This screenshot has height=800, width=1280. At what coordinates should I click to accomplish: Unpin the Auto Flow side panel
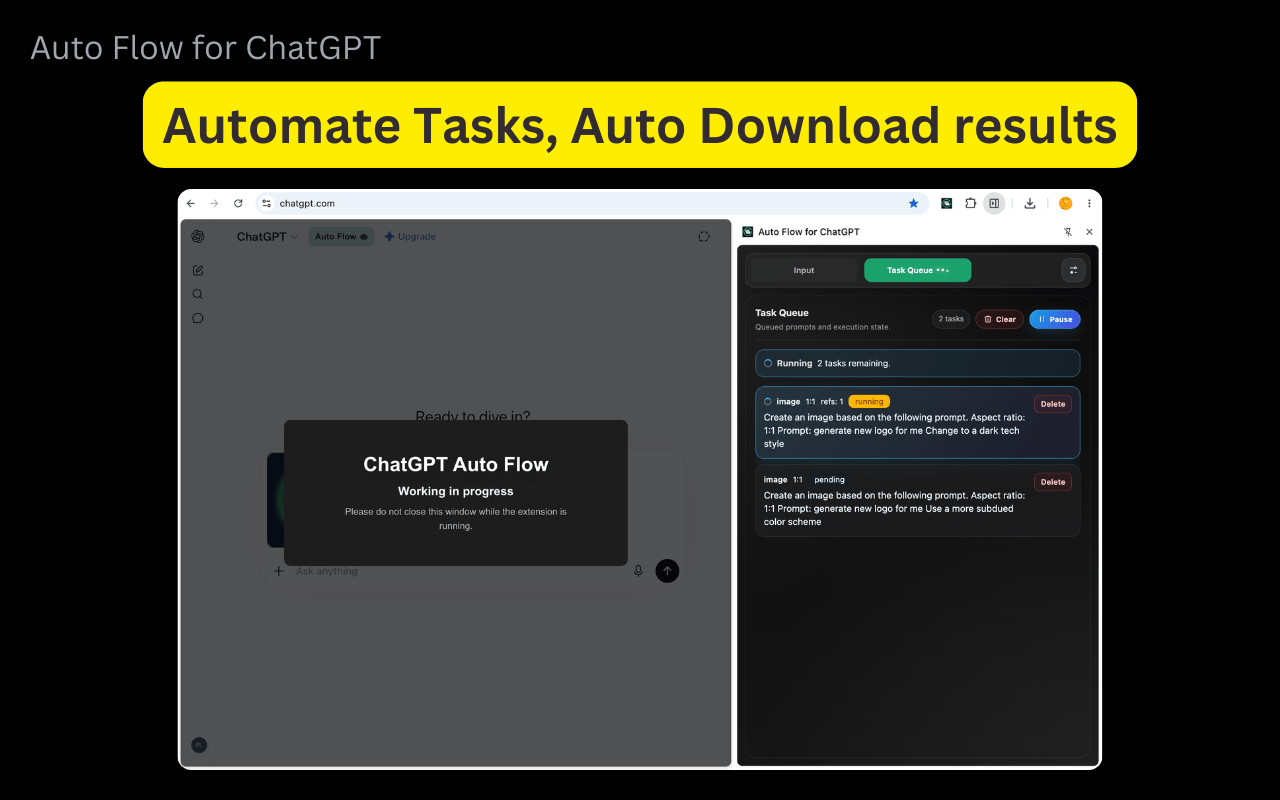1068,232
